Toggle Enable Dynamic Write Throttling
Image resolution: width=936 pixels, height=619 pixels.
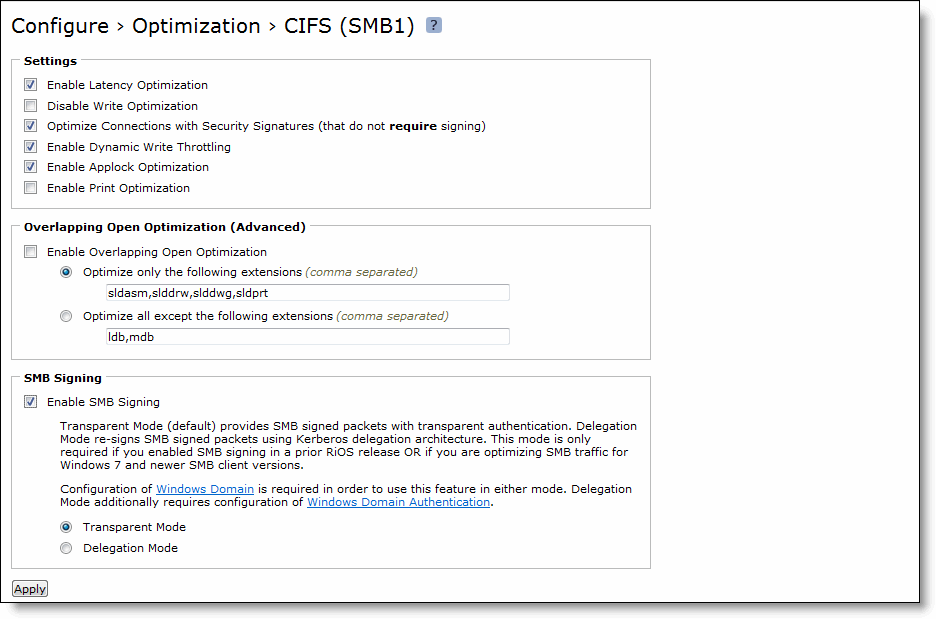[31, 147]
